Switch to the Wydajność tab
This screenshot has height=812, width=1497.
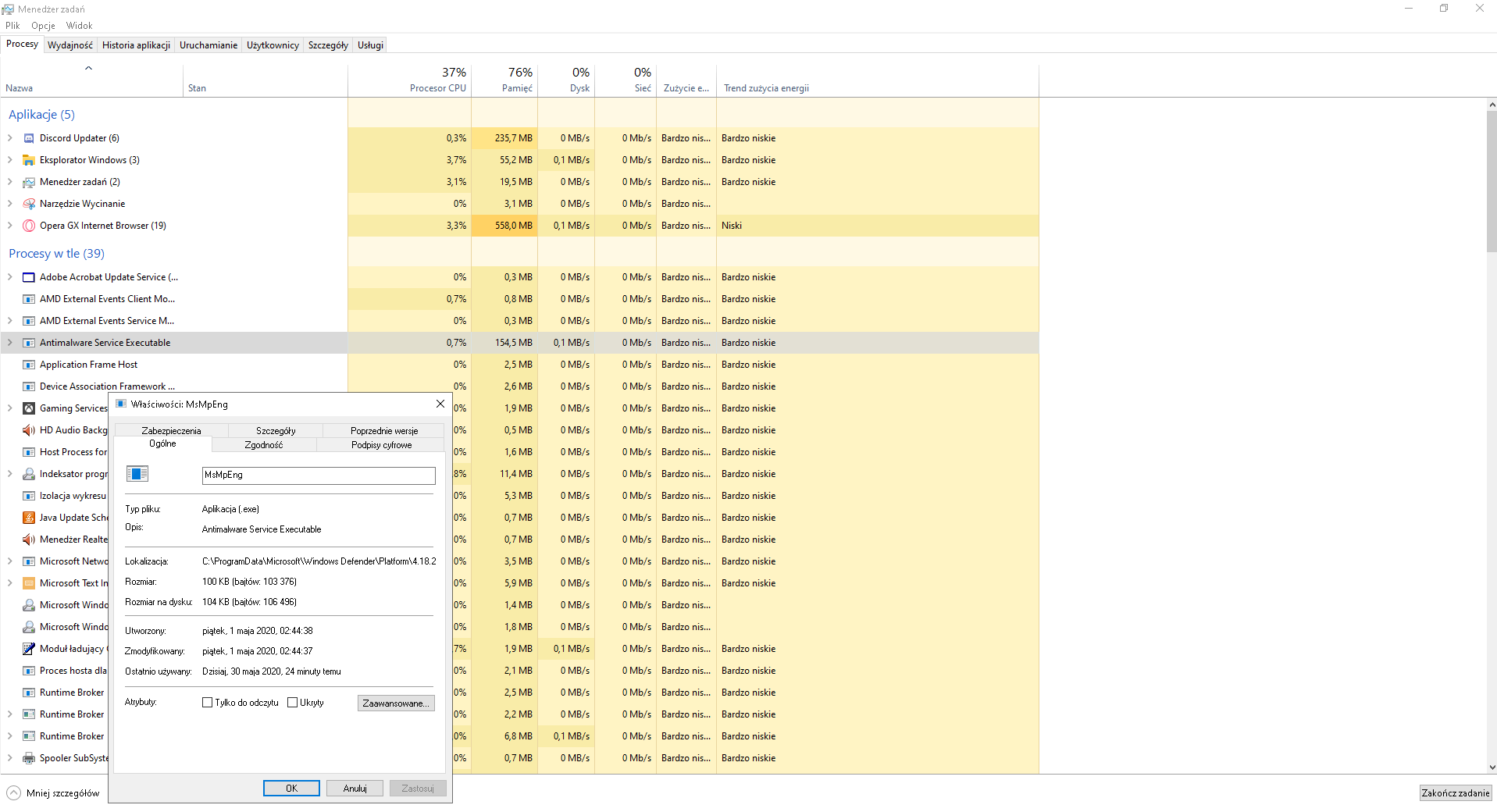click(70, 45)
